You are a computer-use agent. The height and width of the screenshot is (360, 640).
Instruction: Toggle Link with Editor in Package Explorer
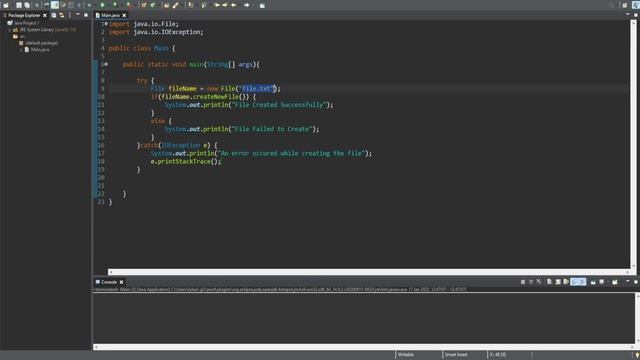click(x=62, y=15)
